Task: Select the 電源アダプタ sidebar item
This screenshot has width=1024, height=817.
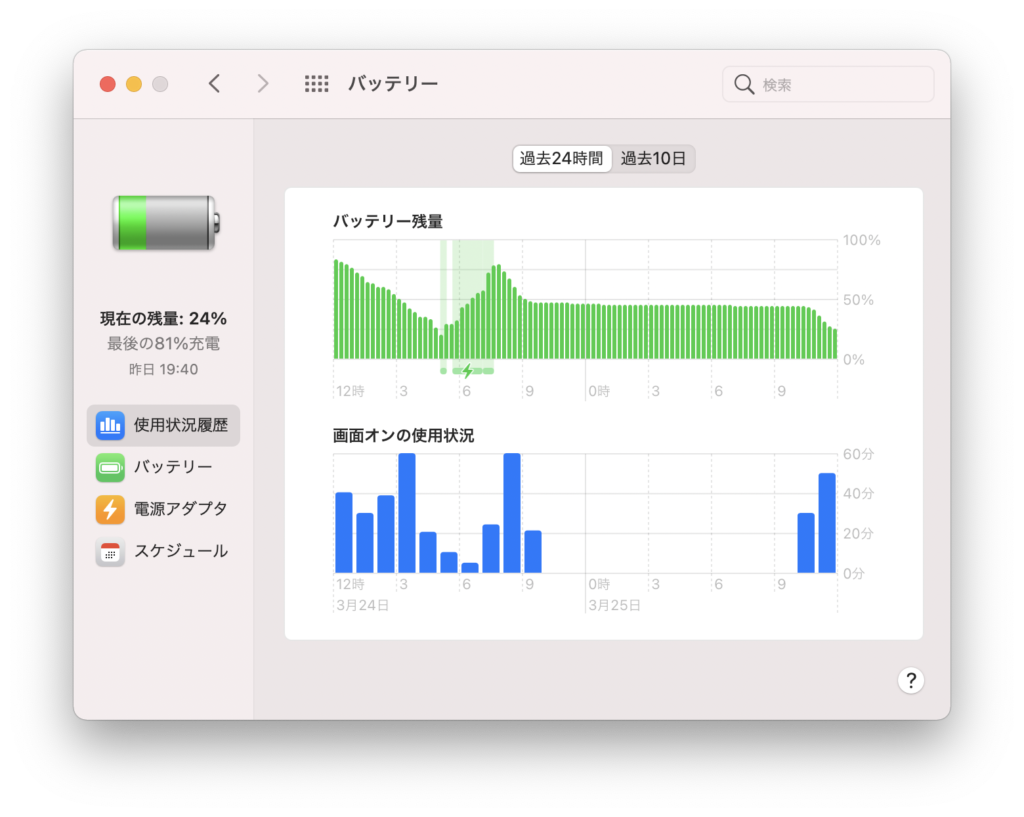Action: [x=163, y=509]
